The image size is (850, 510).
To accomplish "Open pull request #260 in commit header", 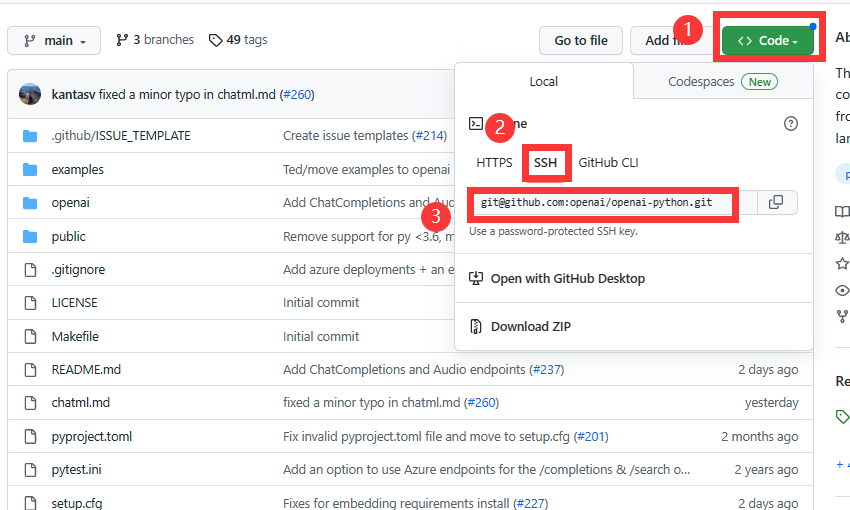I will tap(297, 95).
